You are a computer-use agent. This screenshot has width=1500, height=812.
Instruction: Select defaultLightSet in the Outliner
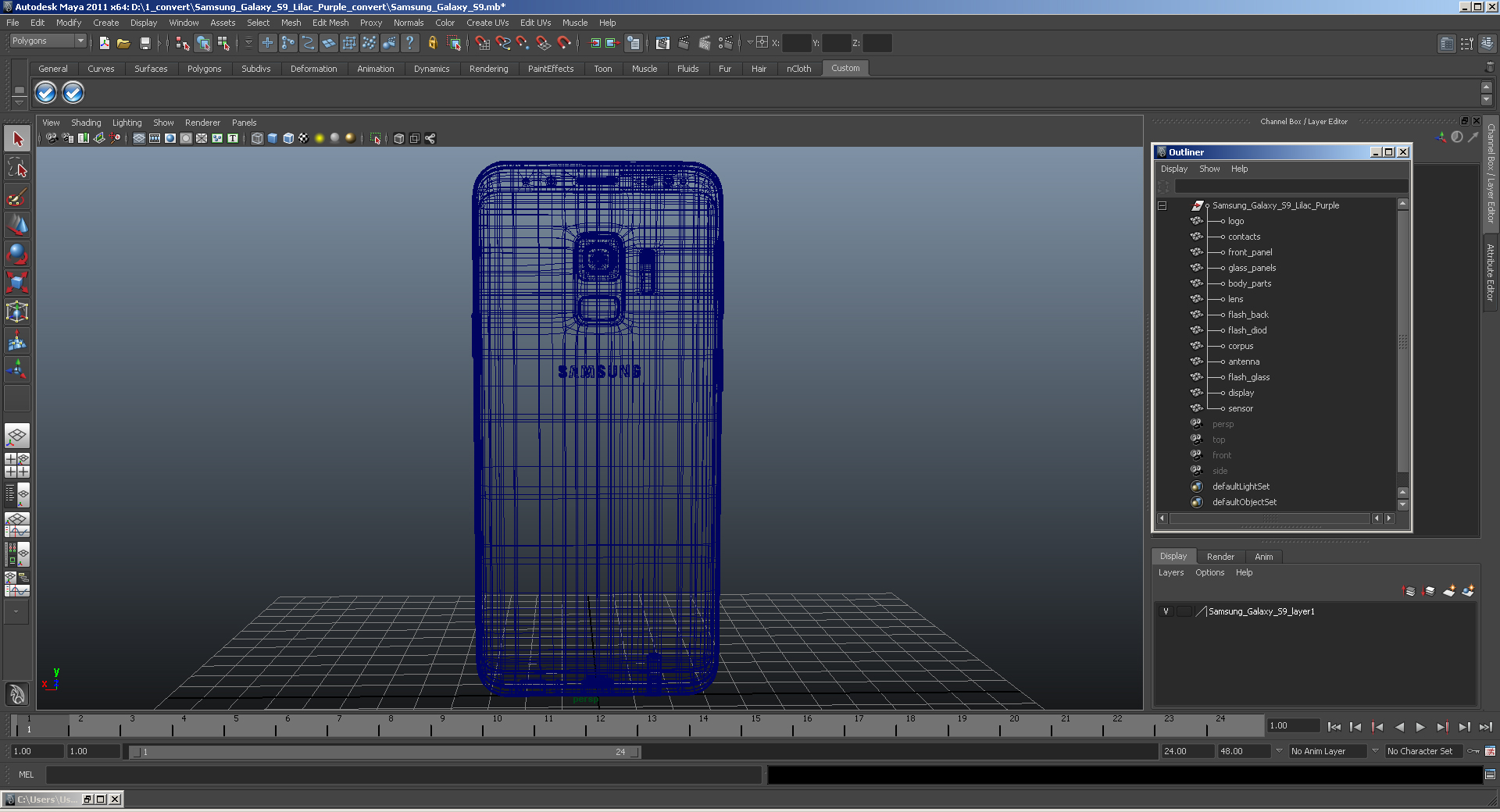tap(1241, 486)
